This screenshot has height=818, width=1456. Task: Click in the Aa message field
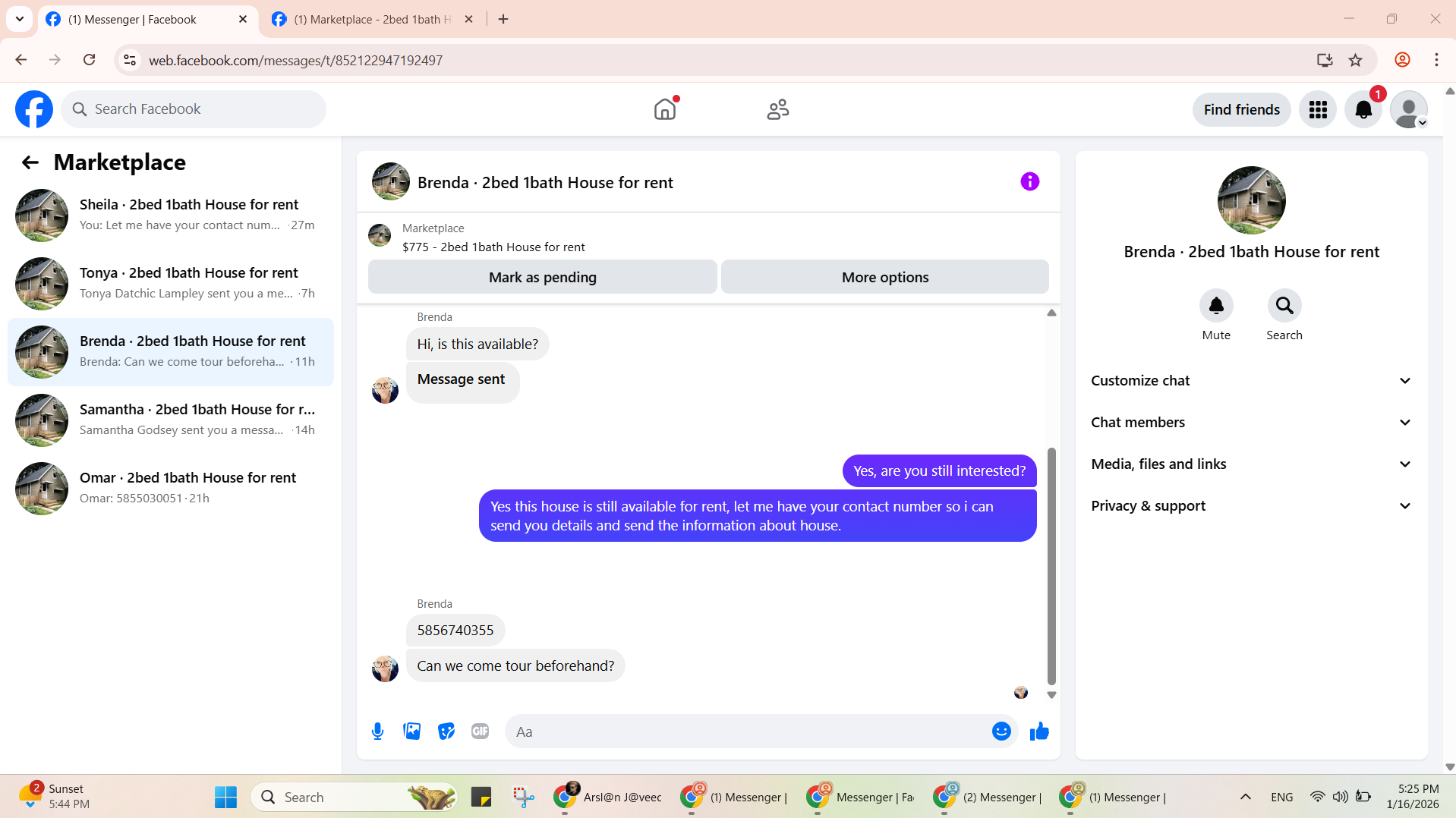pyautogui.click(x=748, y=731)
